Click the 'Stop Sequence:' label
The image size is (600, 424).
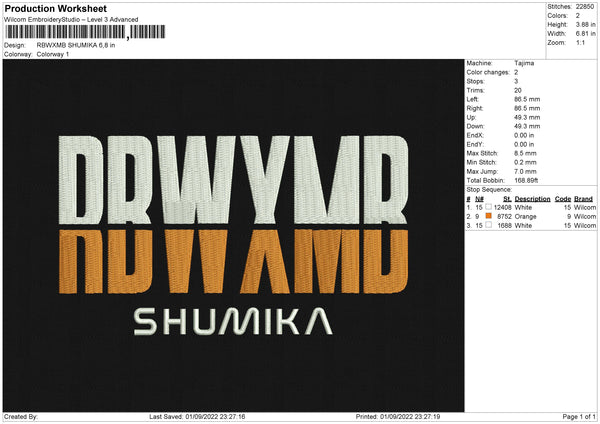pos(489,190)
